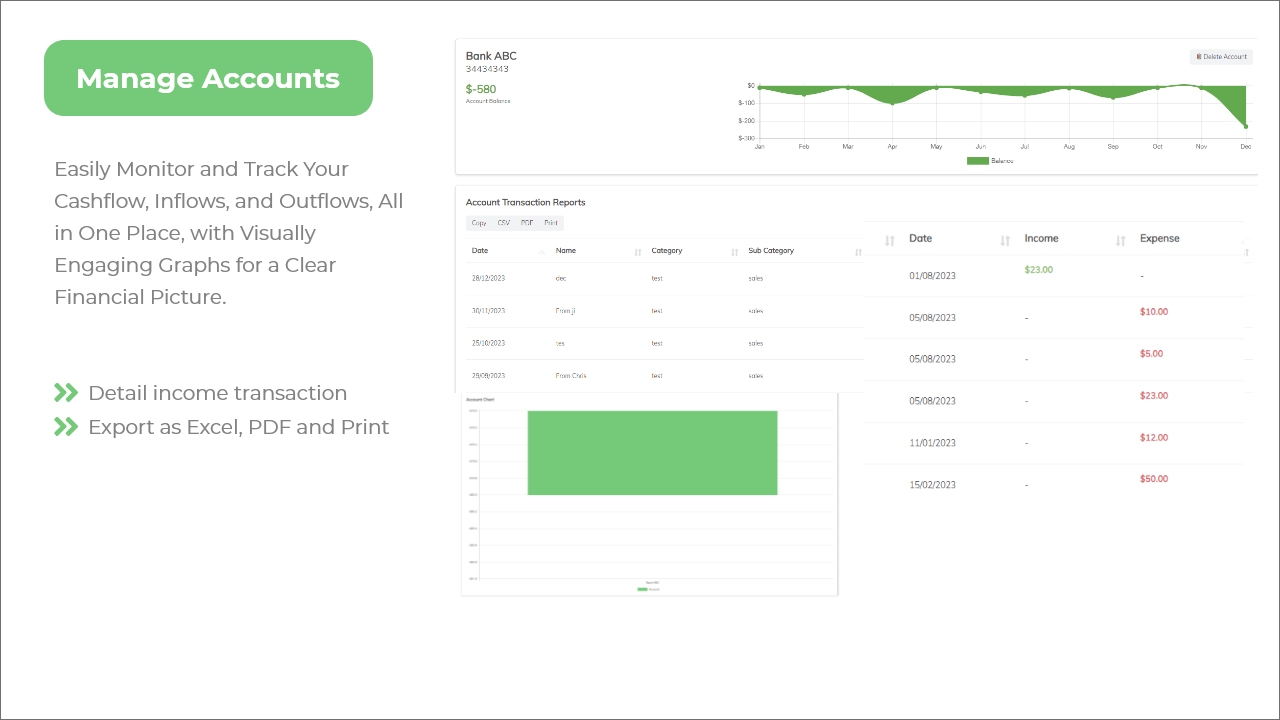The image size is (1280, 720).
Task: Click the $5.00 expense amount
Action: click(1151, 354)
